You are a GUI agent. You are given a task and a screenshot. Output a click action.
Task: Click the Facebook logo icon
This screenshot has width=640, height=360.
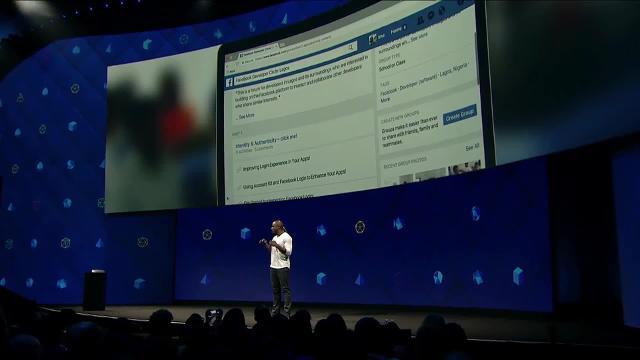click(229, 82)
